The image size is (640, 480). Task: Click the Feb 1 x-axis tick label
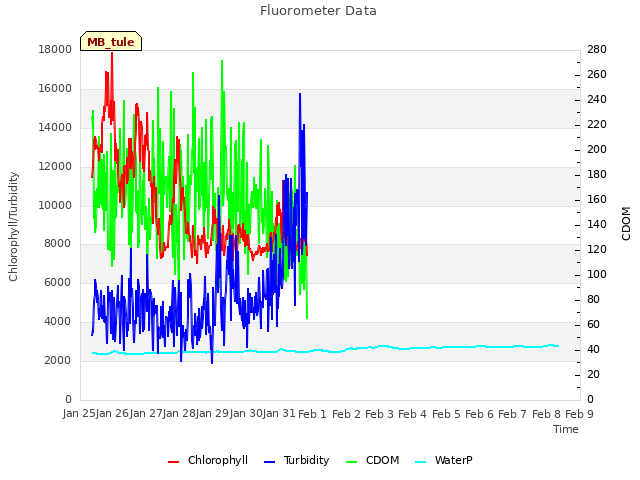click(312, 414)
